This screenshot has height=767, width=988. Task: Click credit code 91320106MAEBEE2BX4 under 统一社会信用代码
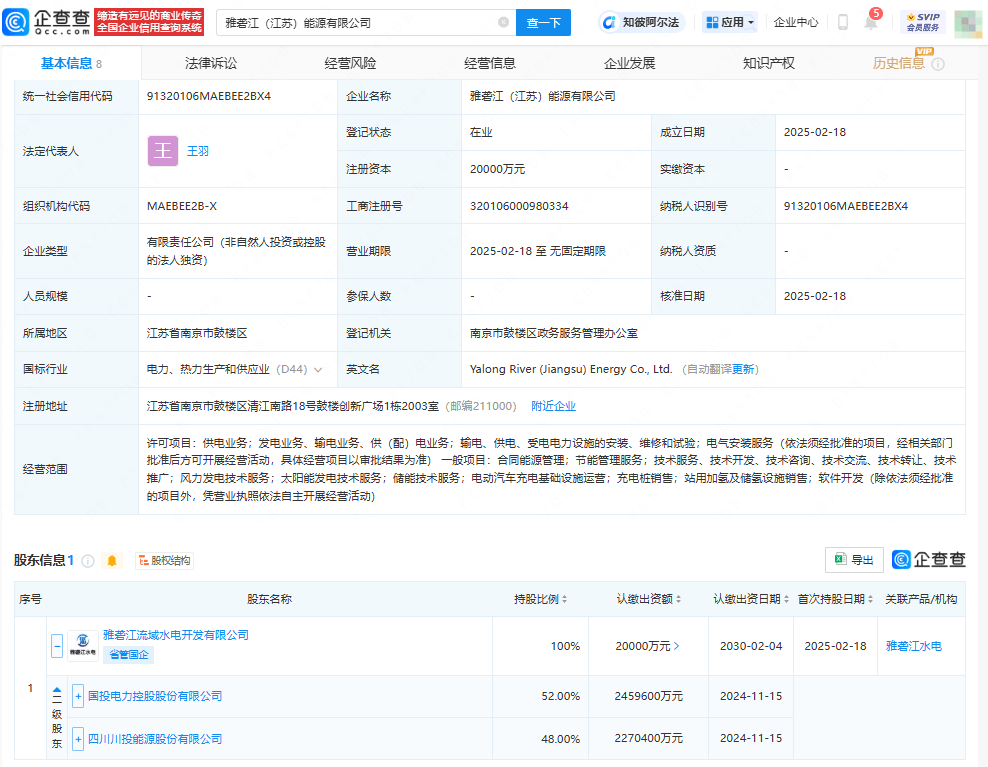tap(209, 96)
